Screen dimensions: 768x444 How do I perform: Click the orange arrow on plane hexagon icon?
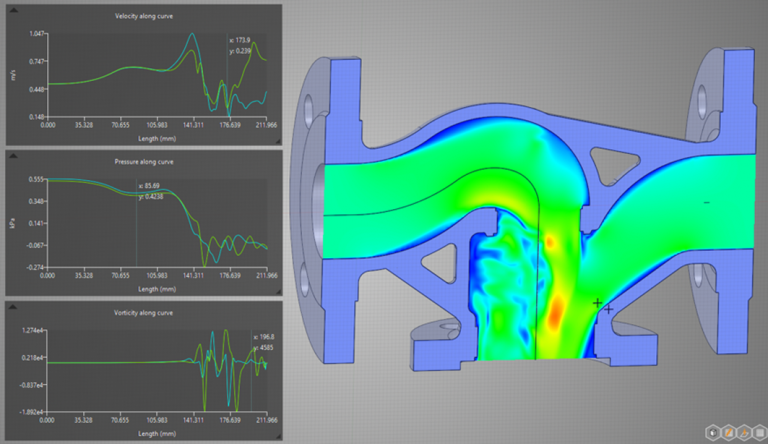pyautogui.click(x=744, y=432)
